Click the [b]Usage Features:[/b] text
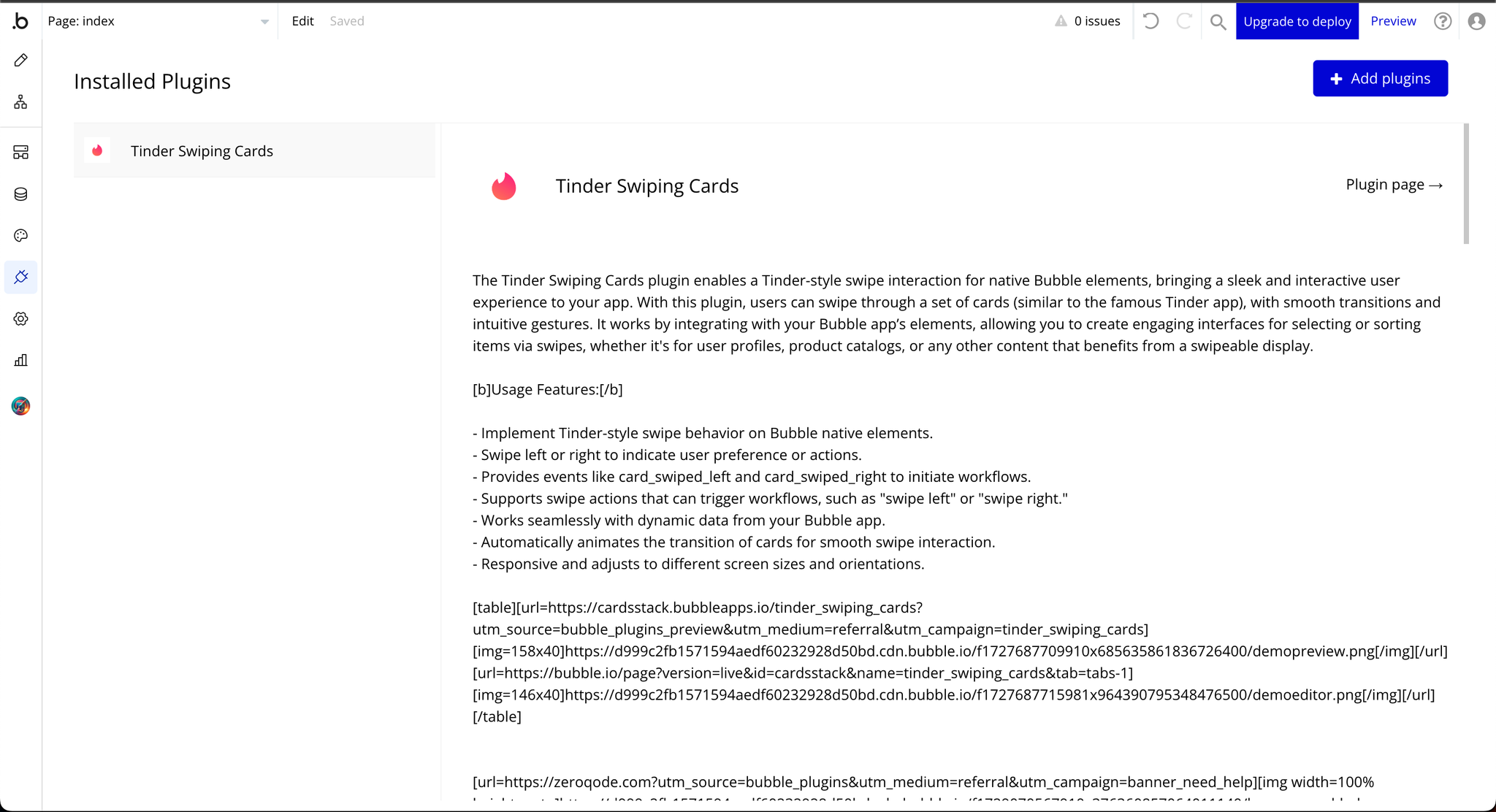 [x=548, y=389]
